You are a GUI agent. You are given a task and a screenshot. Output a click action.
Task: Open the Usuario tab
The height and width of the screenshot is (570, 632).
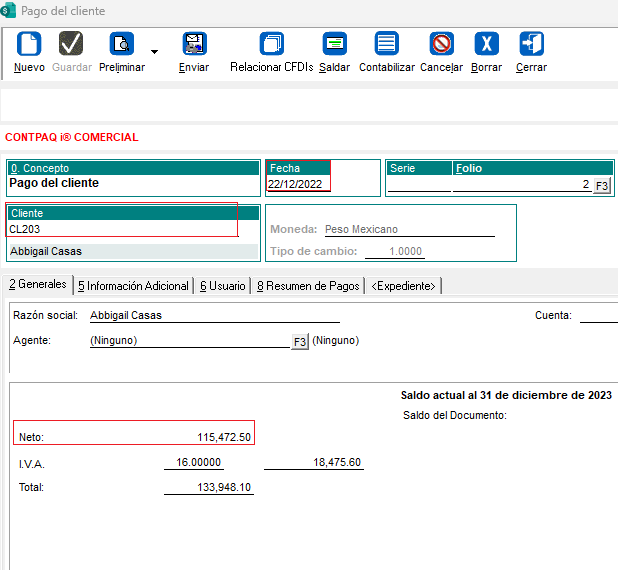click(222, 286)
